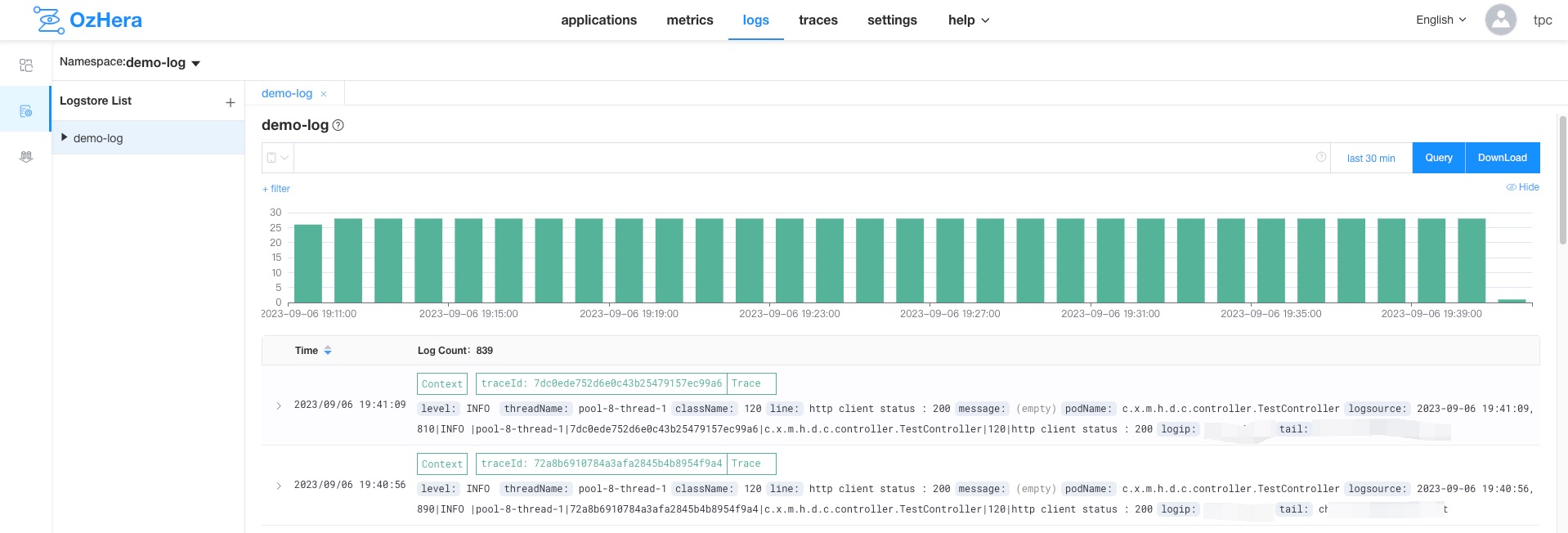The image size is (1568, 533).
Task: Open Context for the 19:41:09 log
Action: pos(442,383)
